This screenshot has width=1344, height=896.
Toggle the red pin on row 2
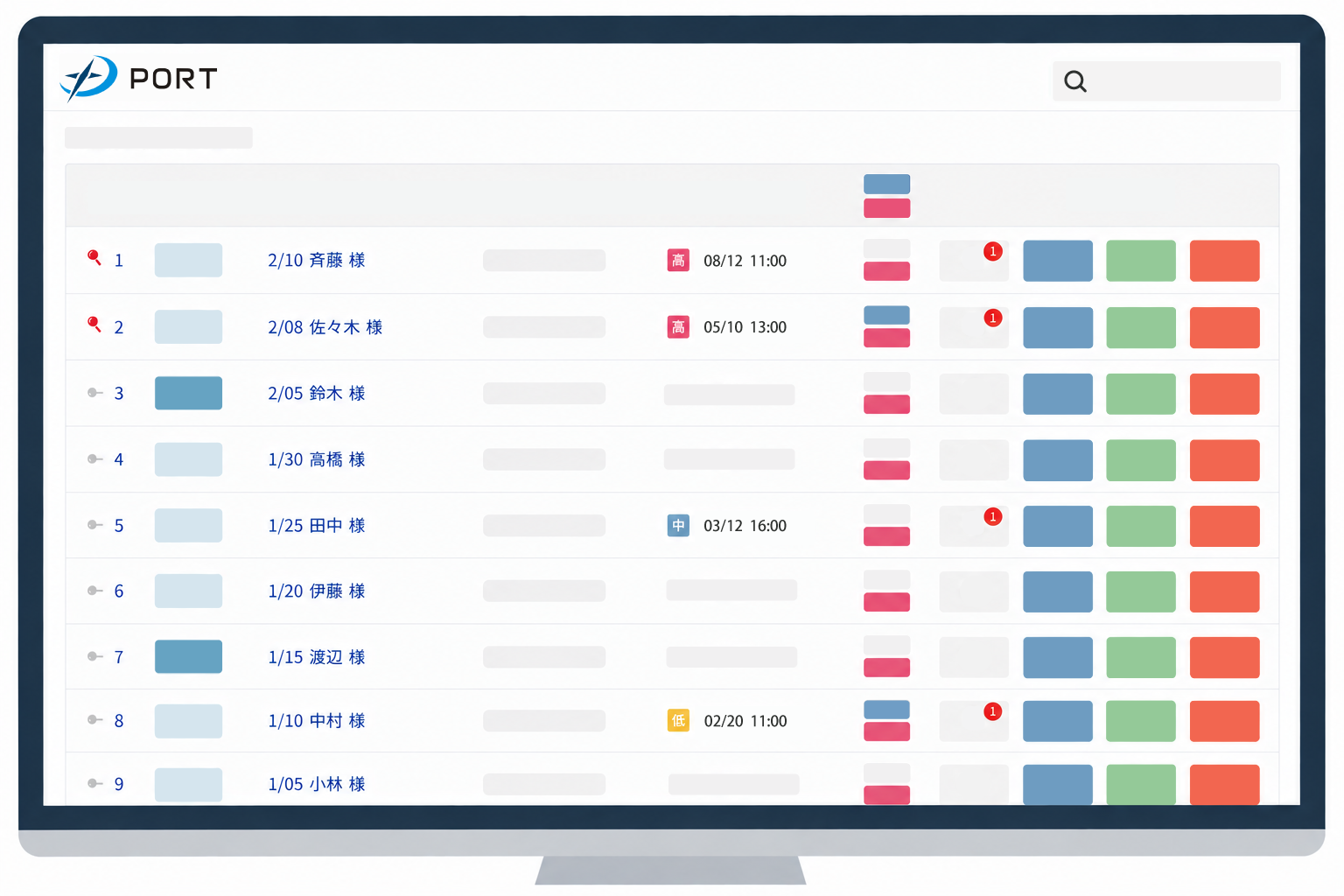point(94,325)
